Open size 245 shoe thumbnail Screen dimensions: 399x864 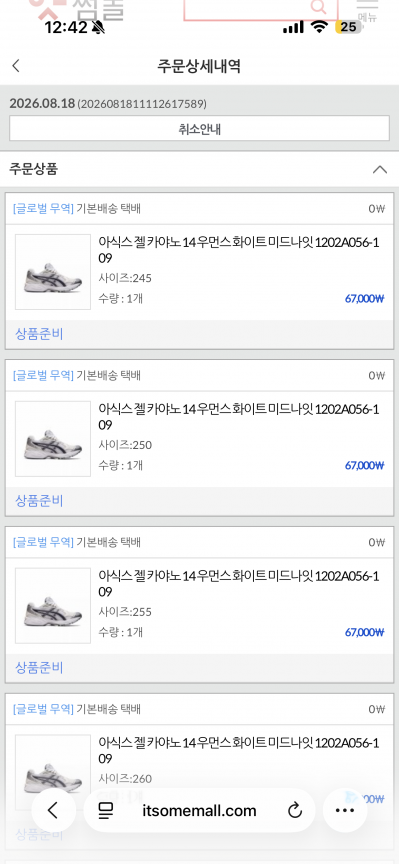click(x=53, y=272)
